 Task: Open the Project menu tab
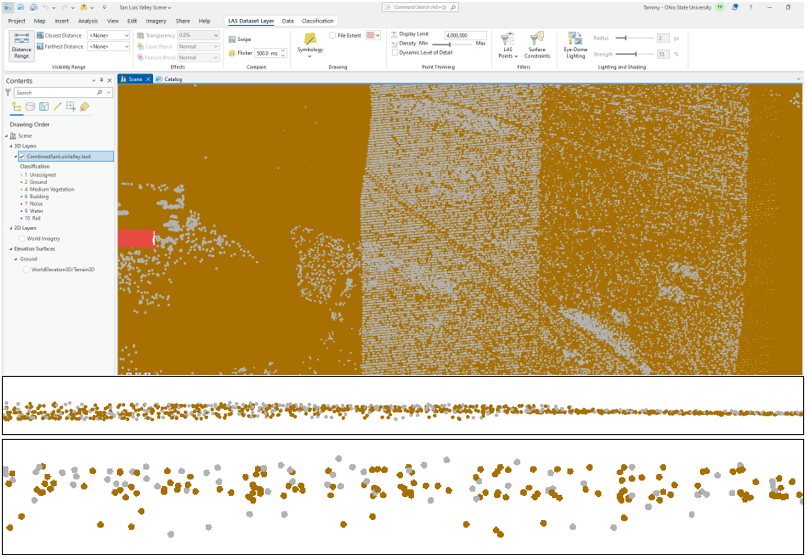click(x=16, y=21)
